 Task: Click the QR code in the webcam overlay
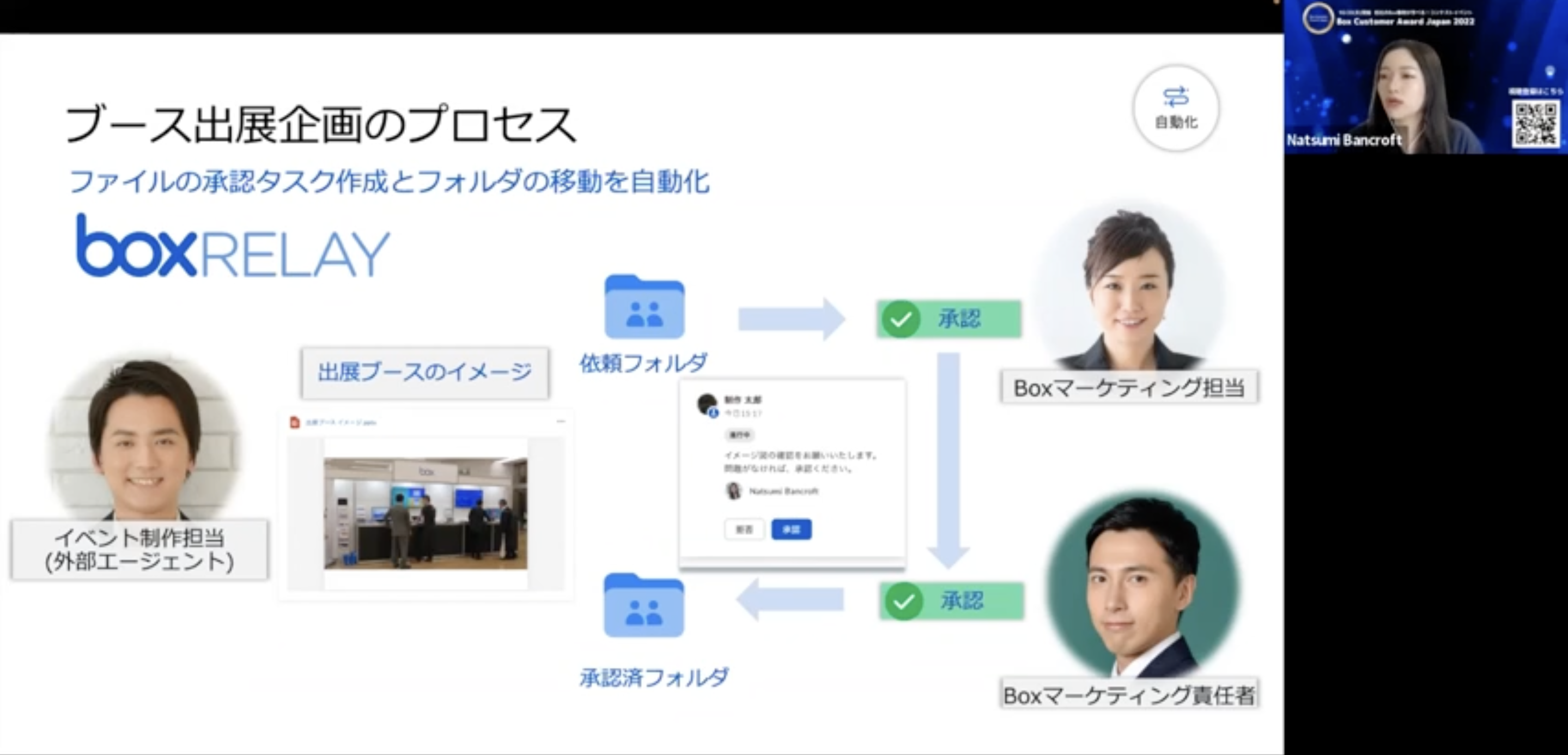[1536, 124]
